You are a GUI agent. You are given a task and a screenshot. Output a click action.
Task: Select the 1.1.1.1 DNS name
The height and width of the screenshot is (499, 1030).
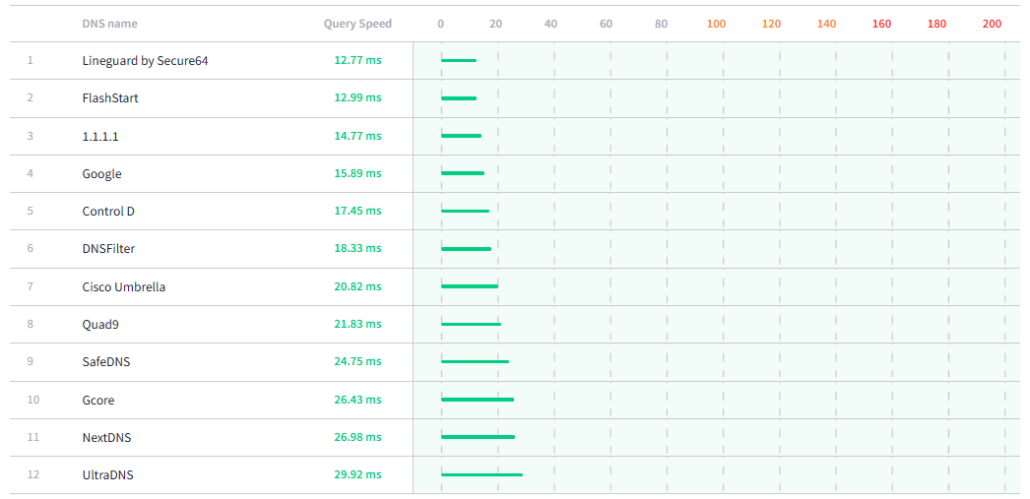coord(101,136)
